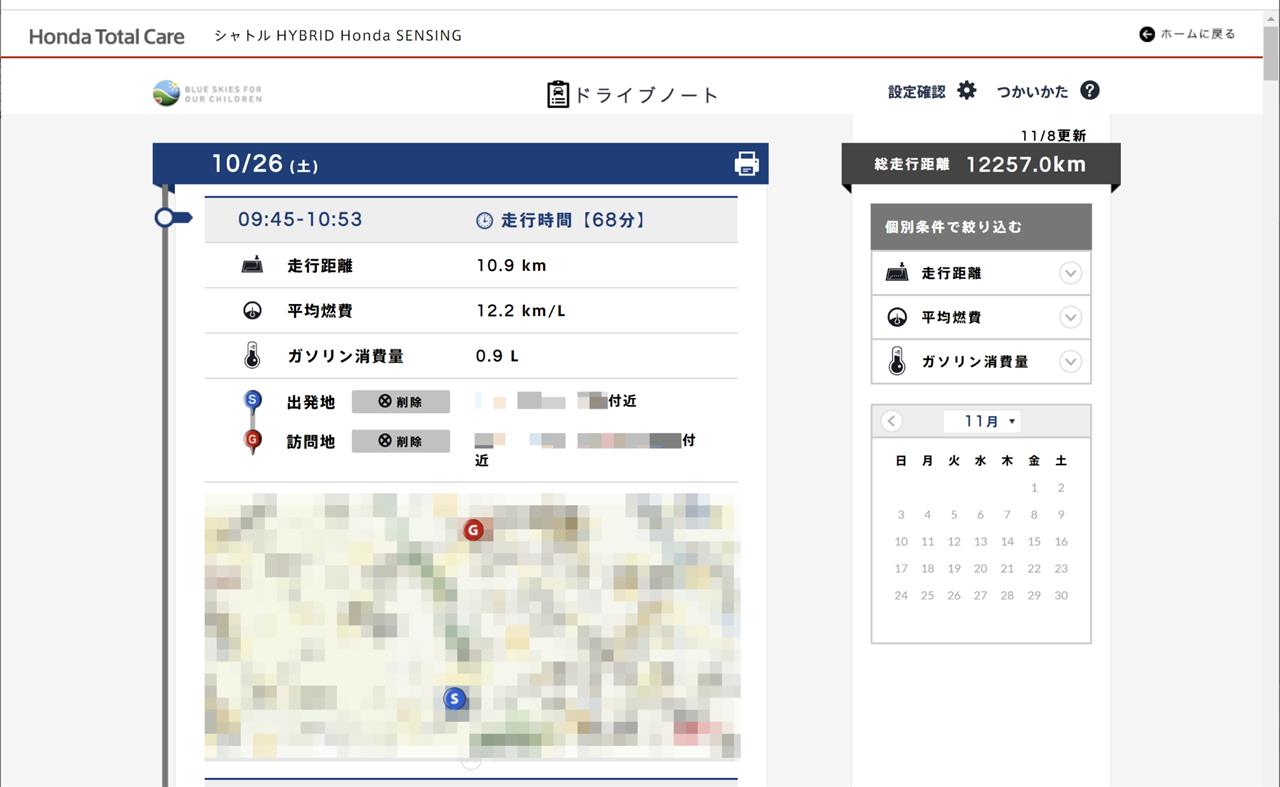Screen dimensions: 1280x787
Task: Click the 総走行距離 12257.0km banner
Action: pos(981,165)
